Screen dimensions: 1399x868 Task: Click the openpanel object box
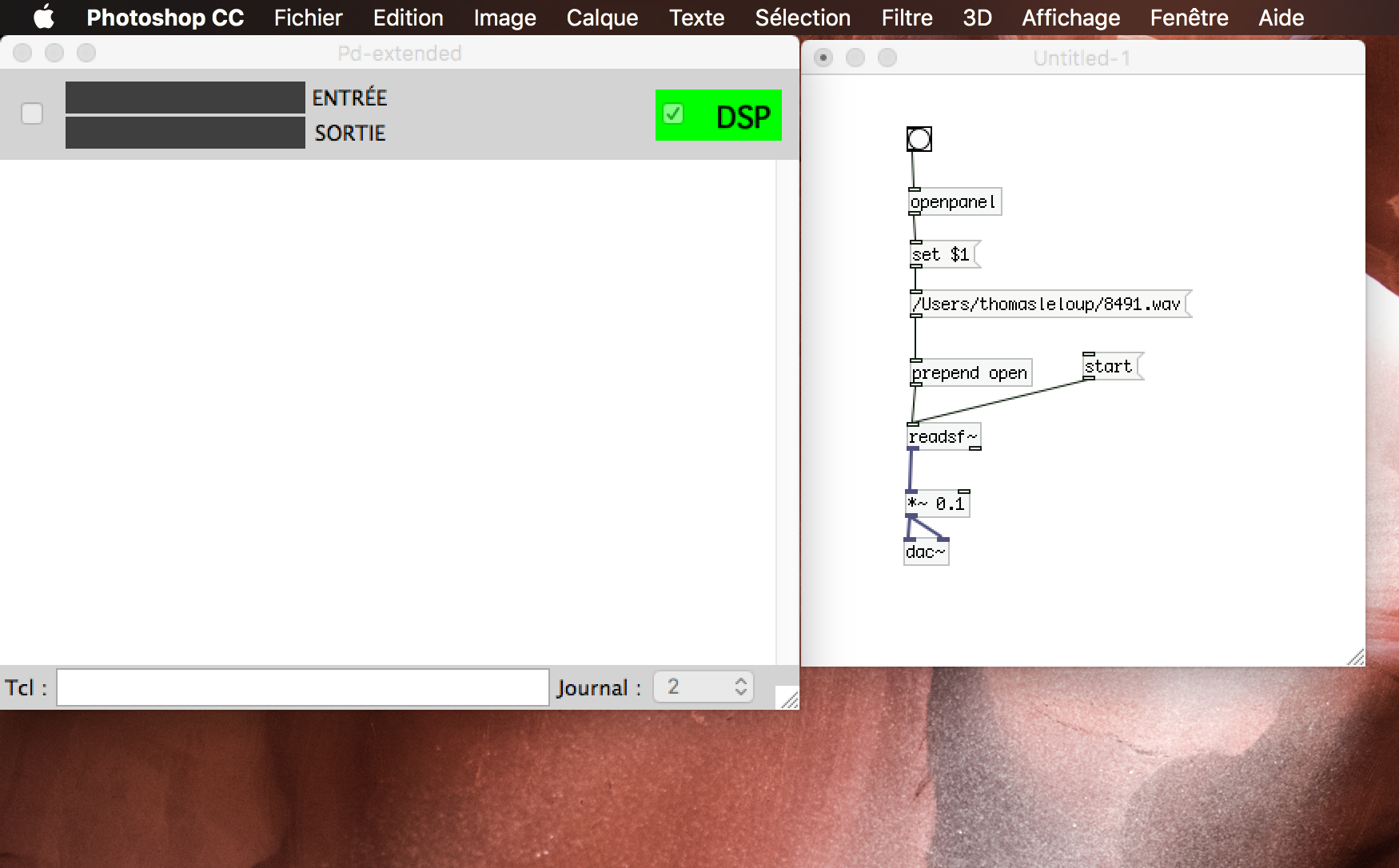click(954, 202)
